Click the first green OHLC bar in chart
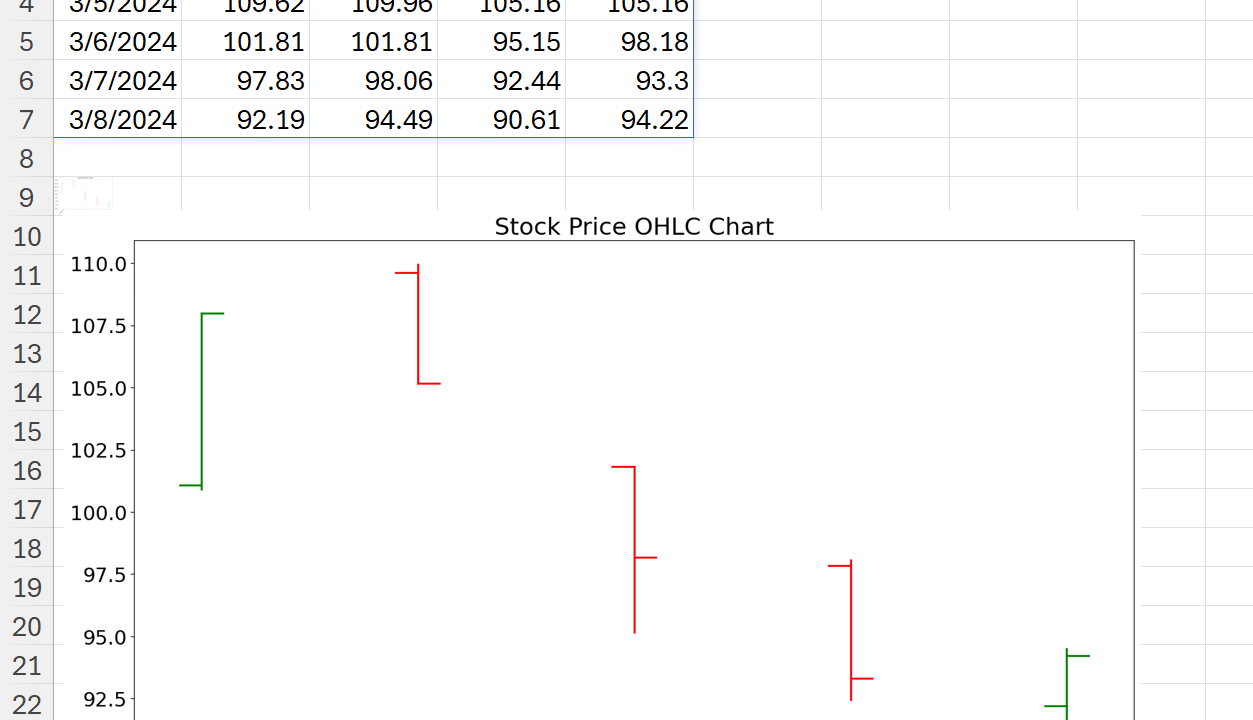 coord(202,400)
